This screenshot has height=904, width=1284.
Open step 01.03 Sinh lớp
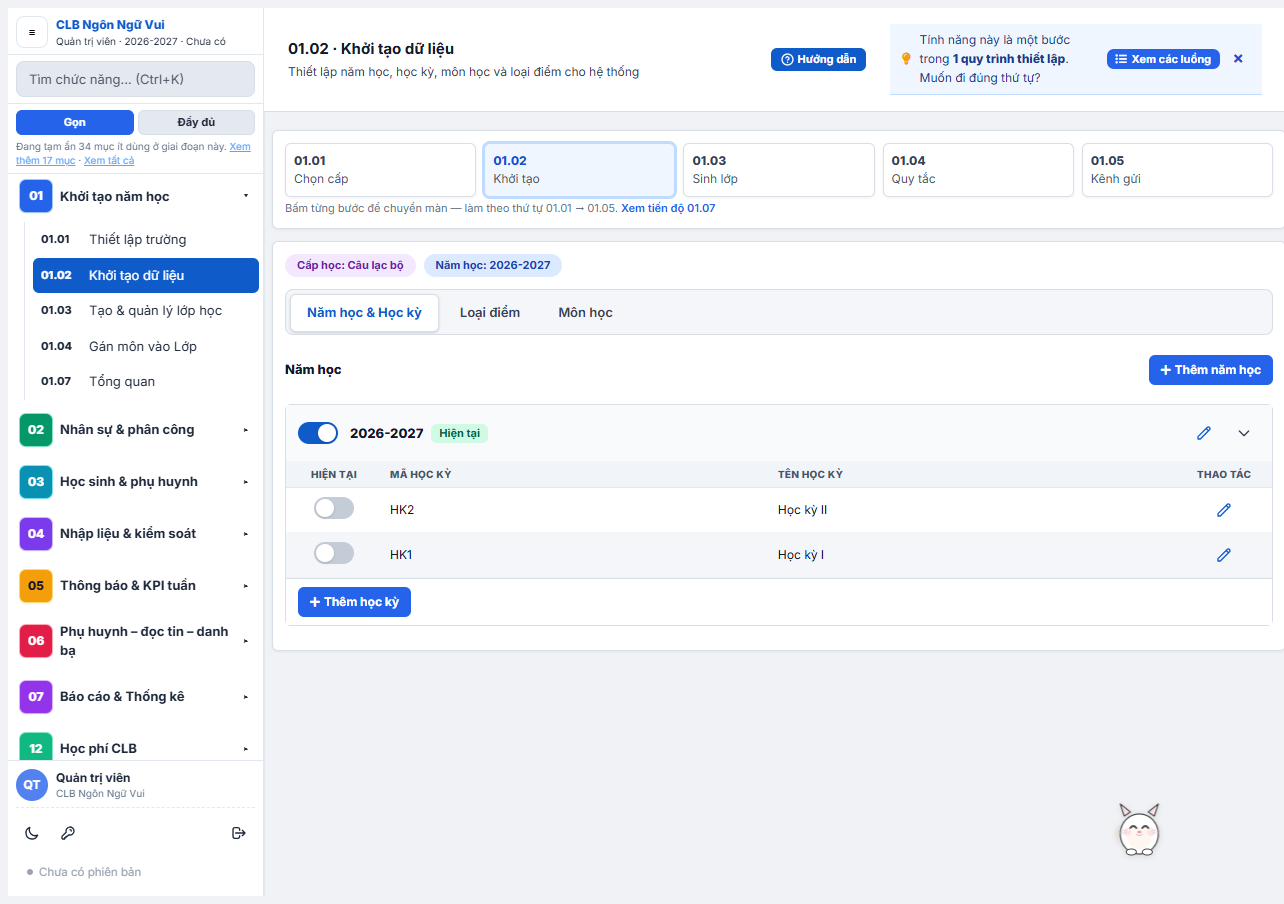click(779, 170)
